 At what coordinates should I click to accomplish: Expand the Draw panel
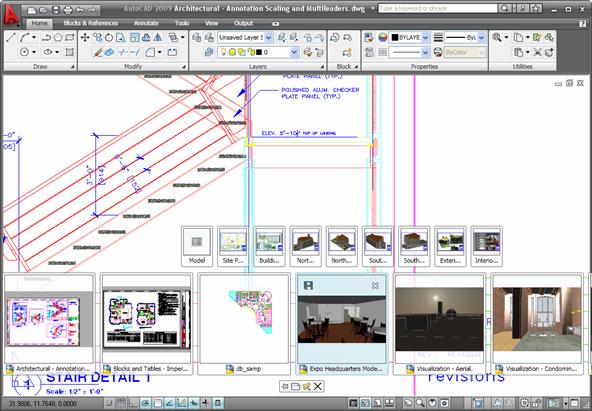tap(72, 67)
